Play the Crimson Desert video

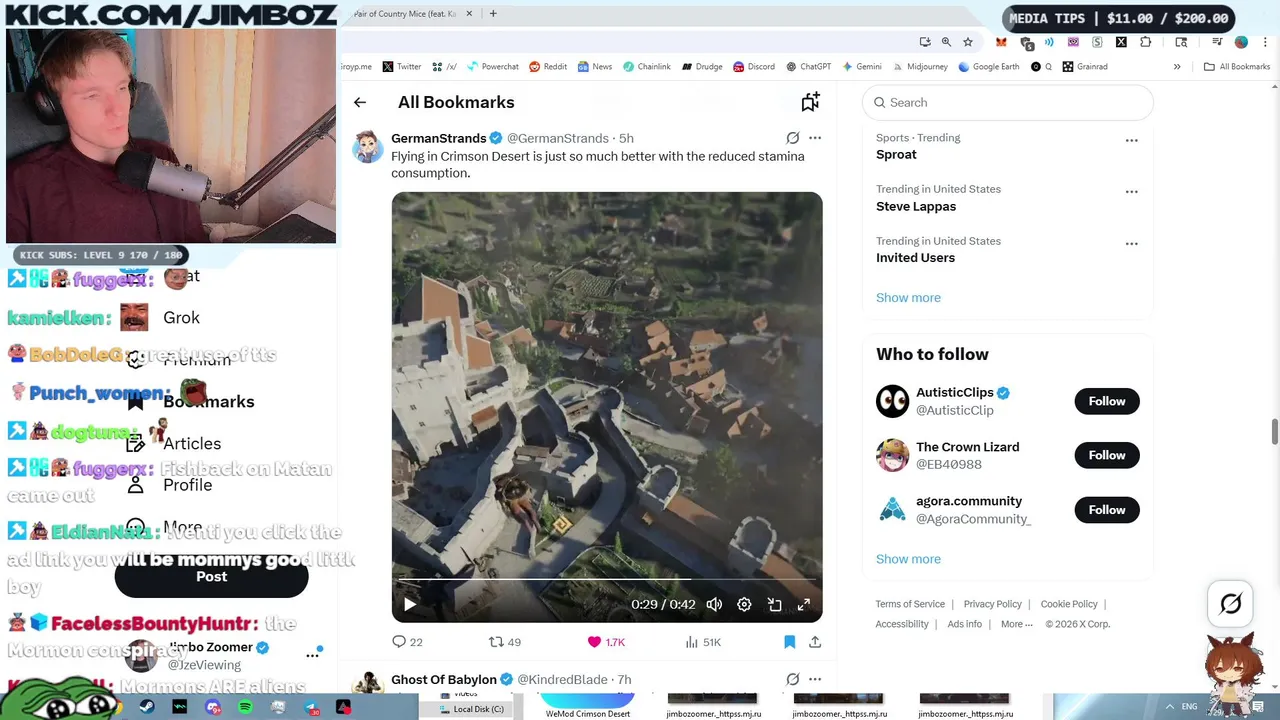[409, 604]
